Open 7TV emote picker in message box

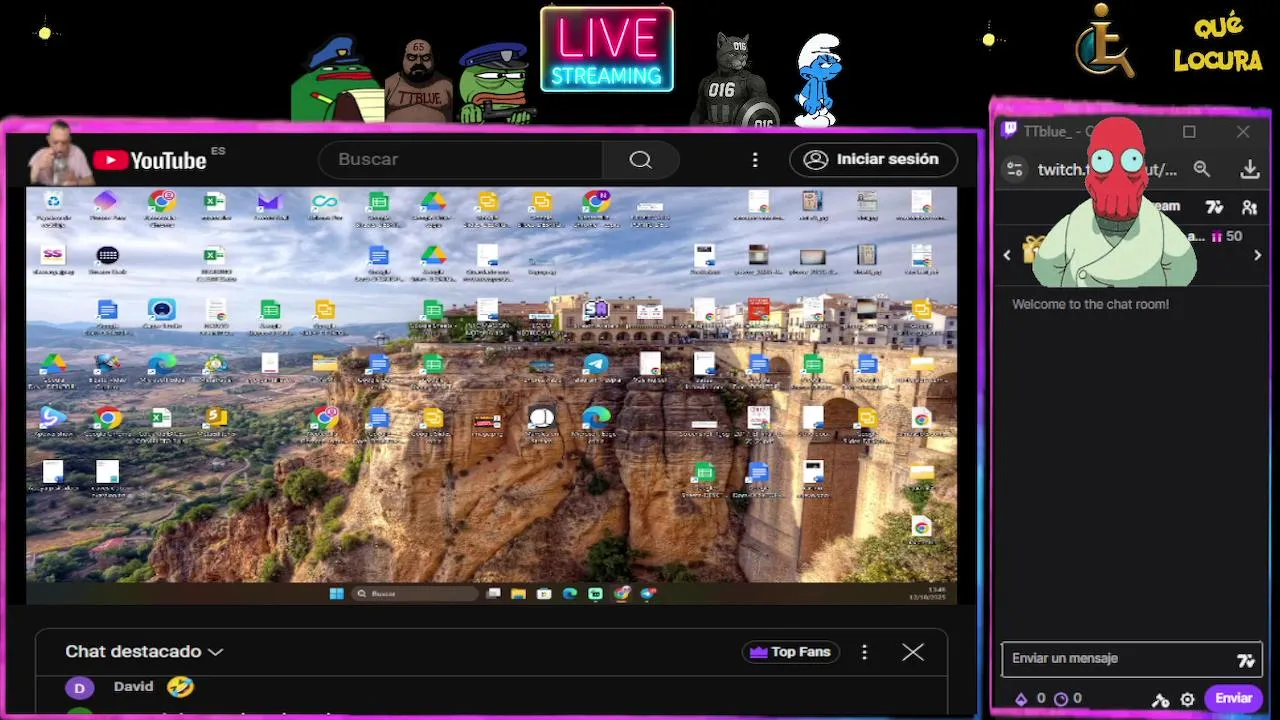click(x=1246, y=660)
